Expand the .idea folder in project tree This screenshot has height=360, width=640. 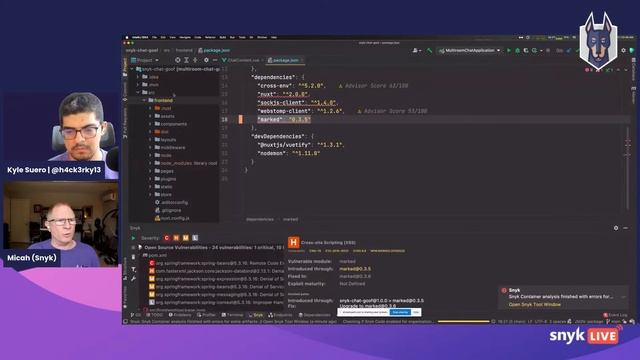[x=138, y=77]
